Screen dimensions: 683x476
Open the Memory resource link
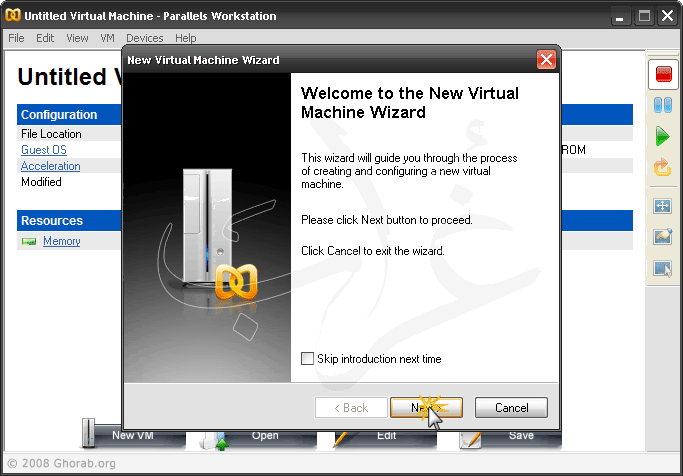[61, 241]
